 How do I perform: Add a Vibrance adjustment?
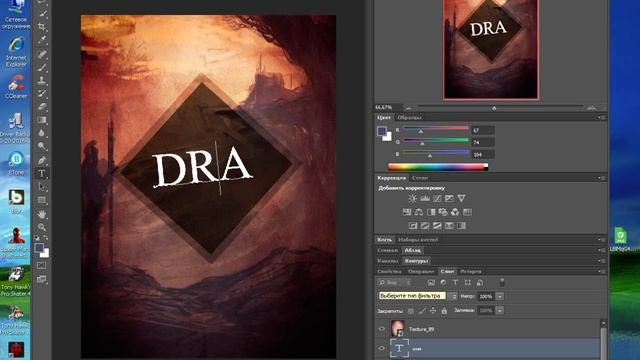(x=461, y=199)
